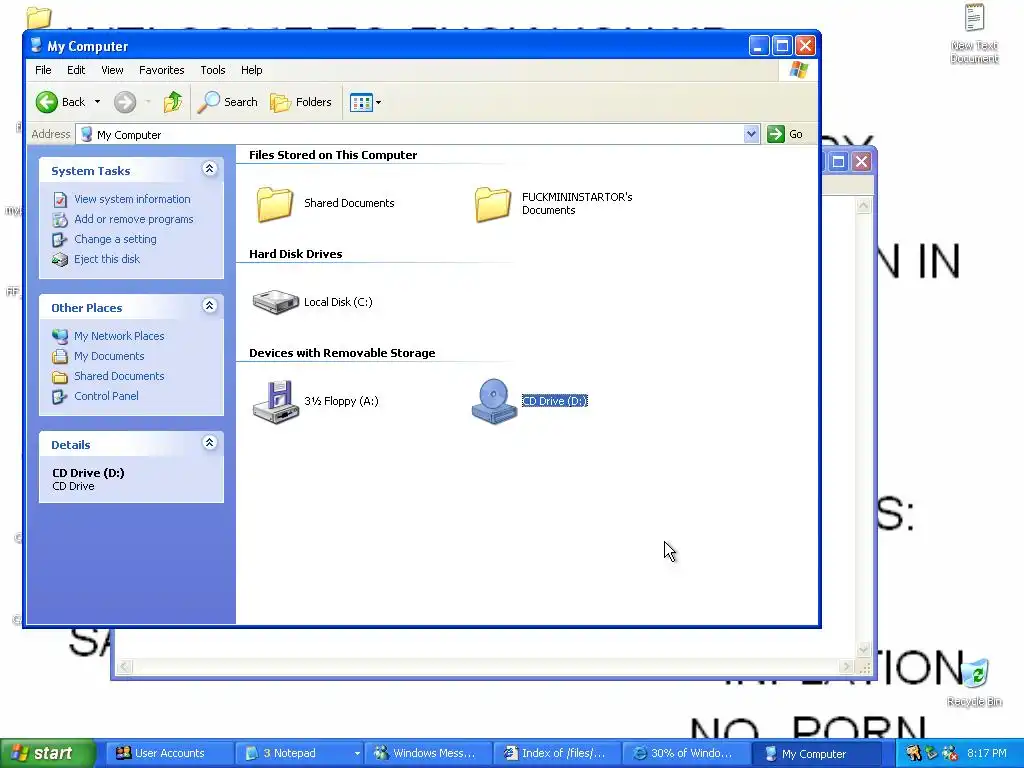1024x768 pixels.
Task: Click the My Computer title bar icon
Action: coord(37,46)
